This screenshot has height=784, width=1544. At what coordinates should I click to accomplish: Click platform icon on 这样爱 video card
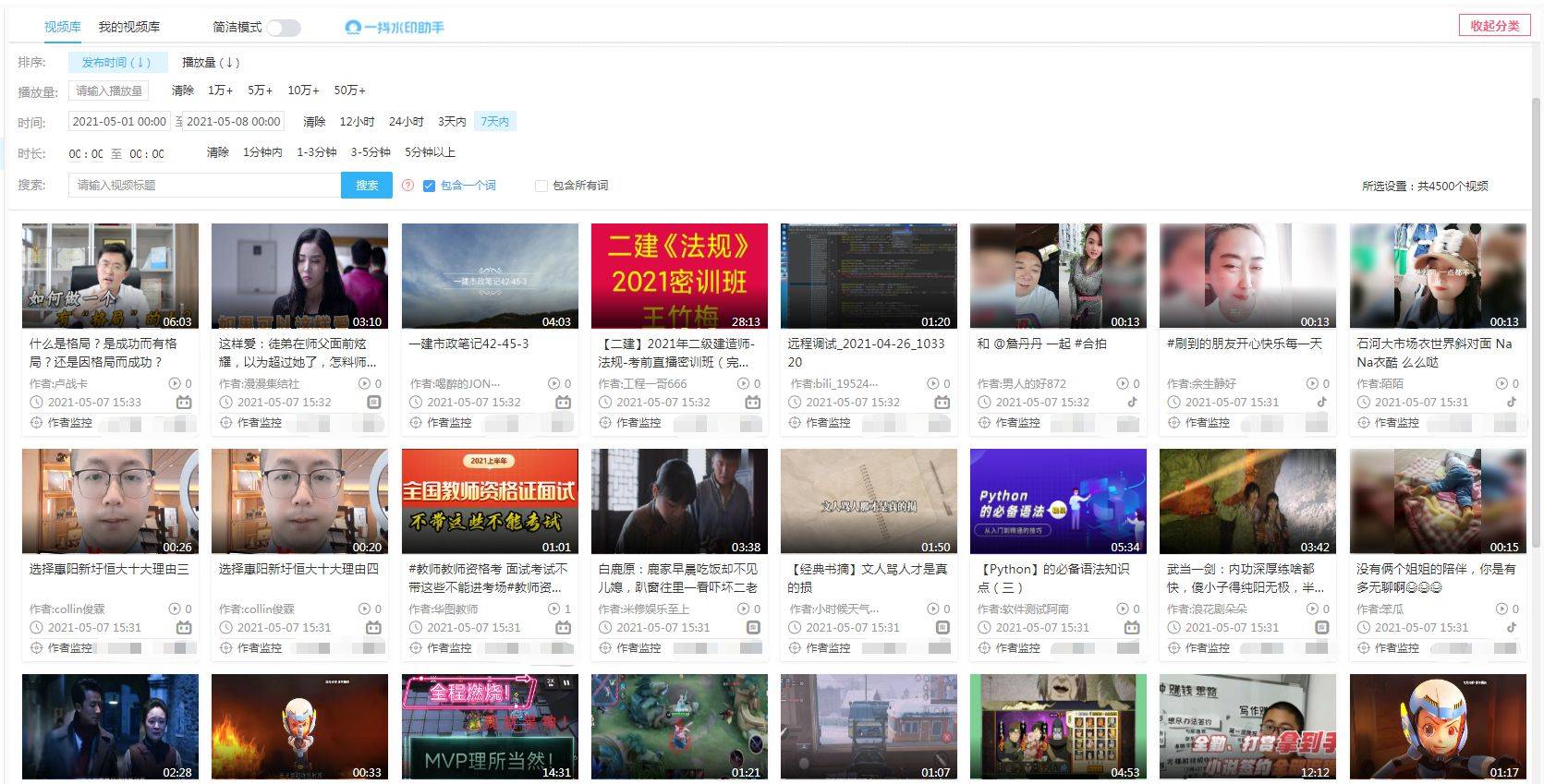(x=373, y=403)
